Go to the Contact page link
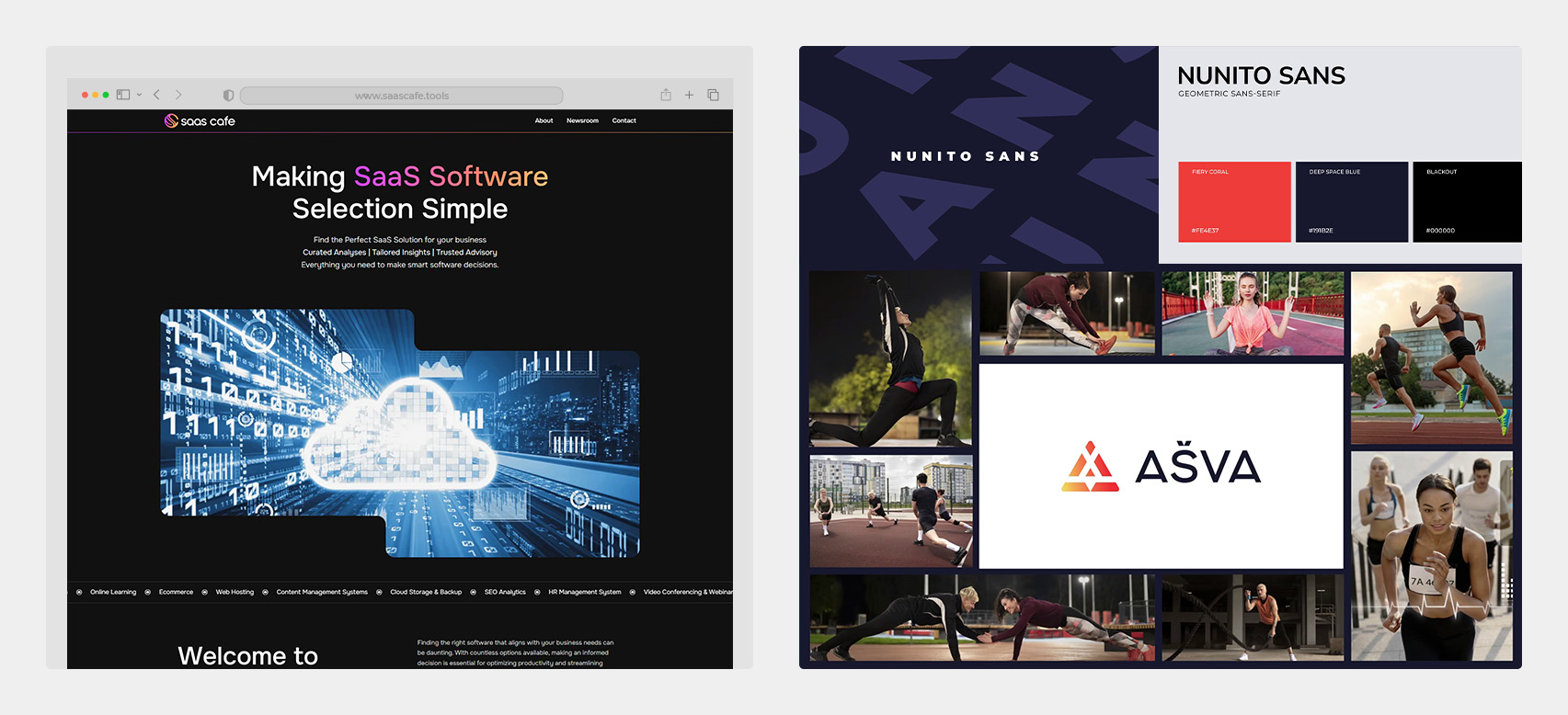 pyautogui.click(x=624, y=120)
